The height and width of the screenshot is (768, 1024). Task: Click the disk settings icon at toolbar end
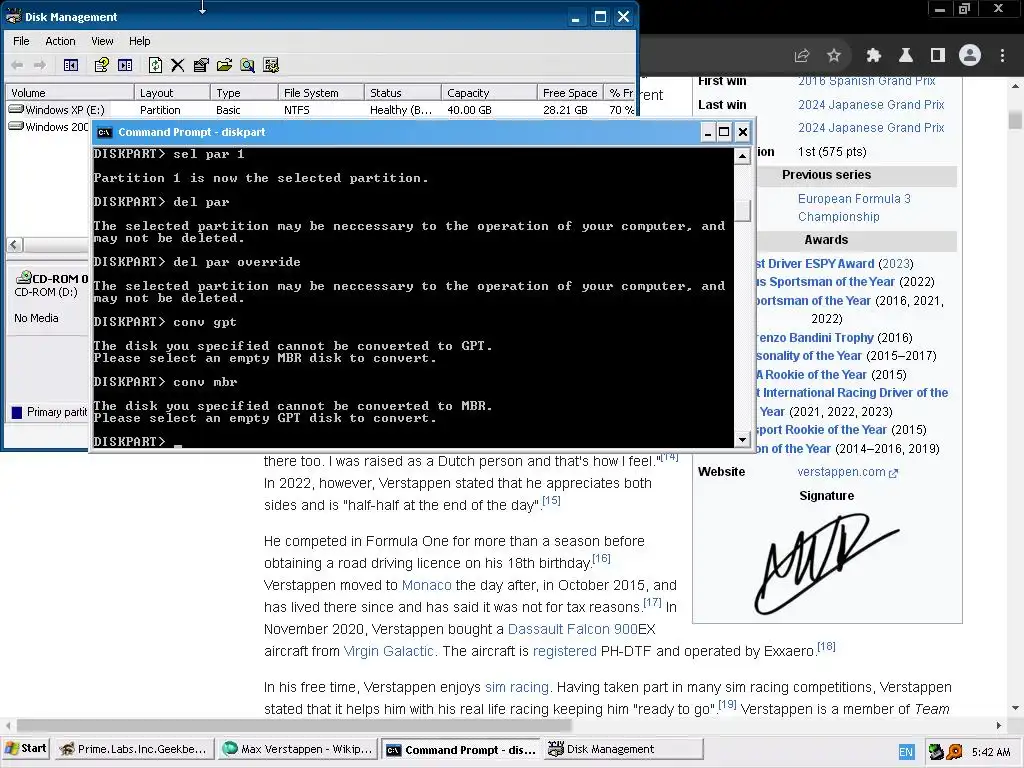[x=270, y=65]
